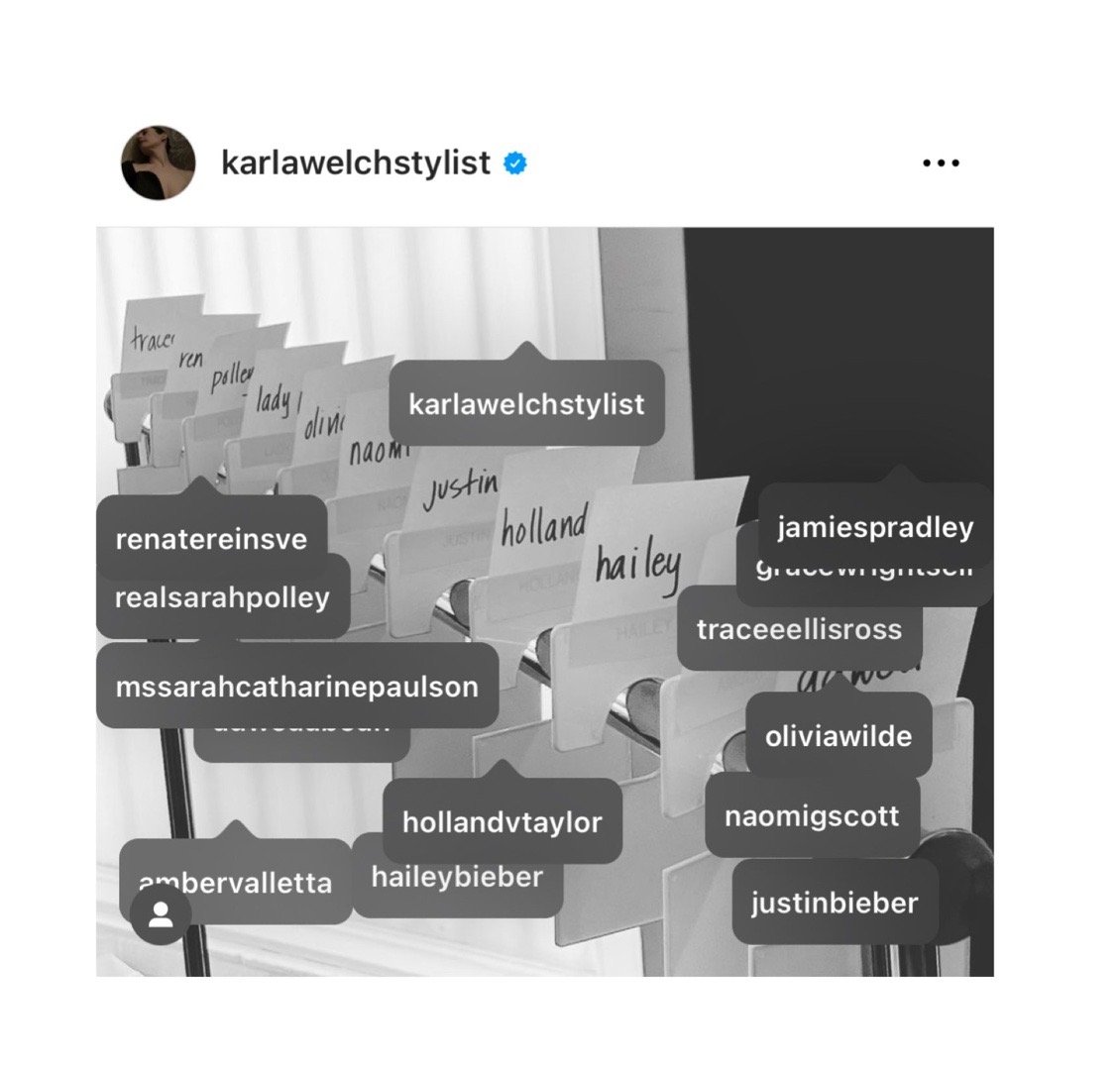This screenshot has width=1120, height=1070.
Task: Select the jamiespradley tag
Action: tap(875, 527)
